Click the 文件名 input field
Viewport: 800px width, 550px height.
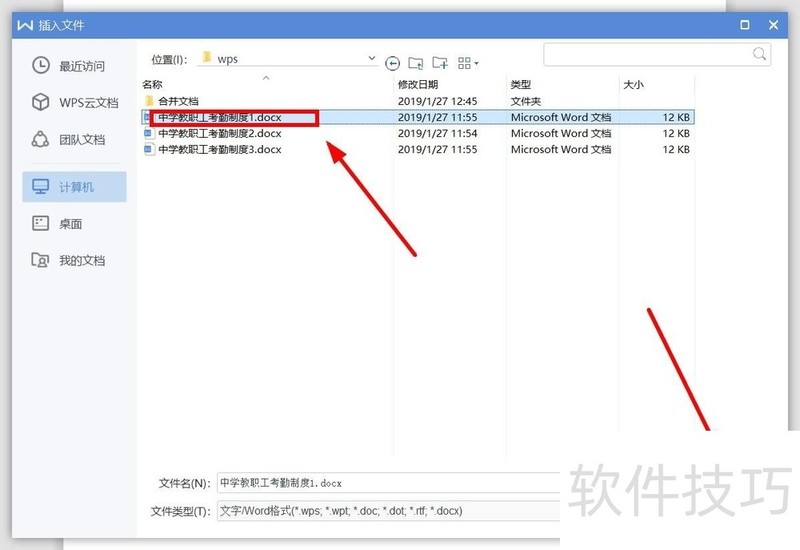(x=389, y=483)
